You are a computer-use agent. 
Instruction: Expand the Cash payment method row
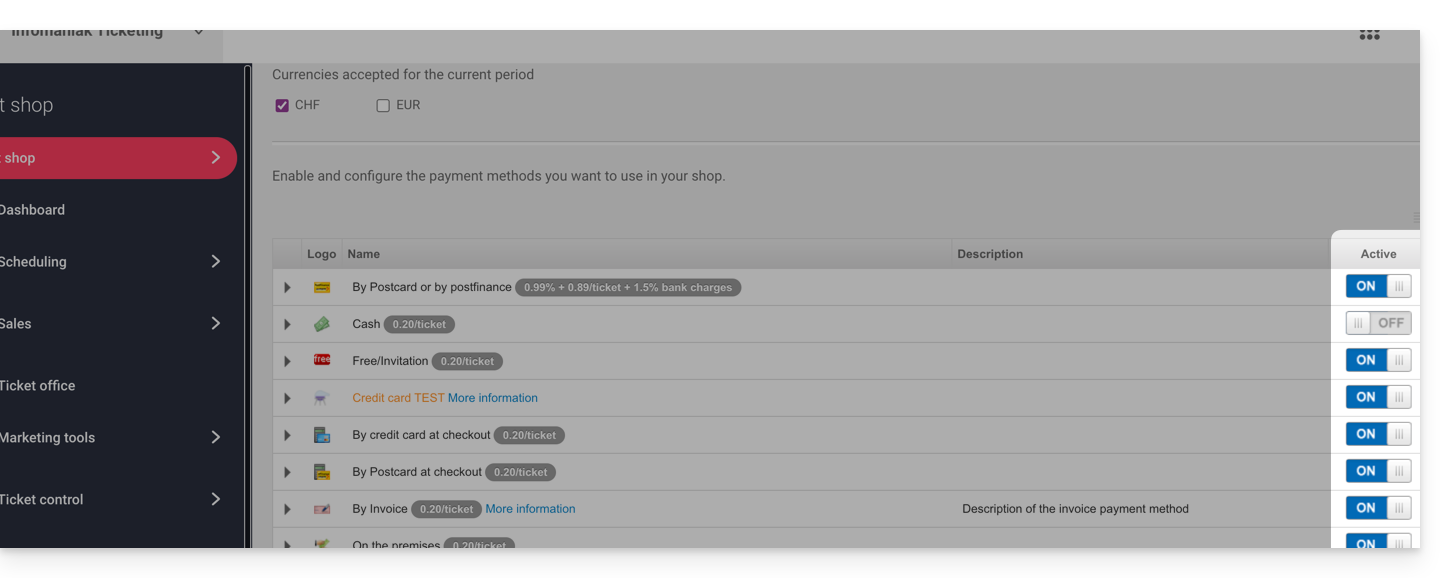click(287, 324)
